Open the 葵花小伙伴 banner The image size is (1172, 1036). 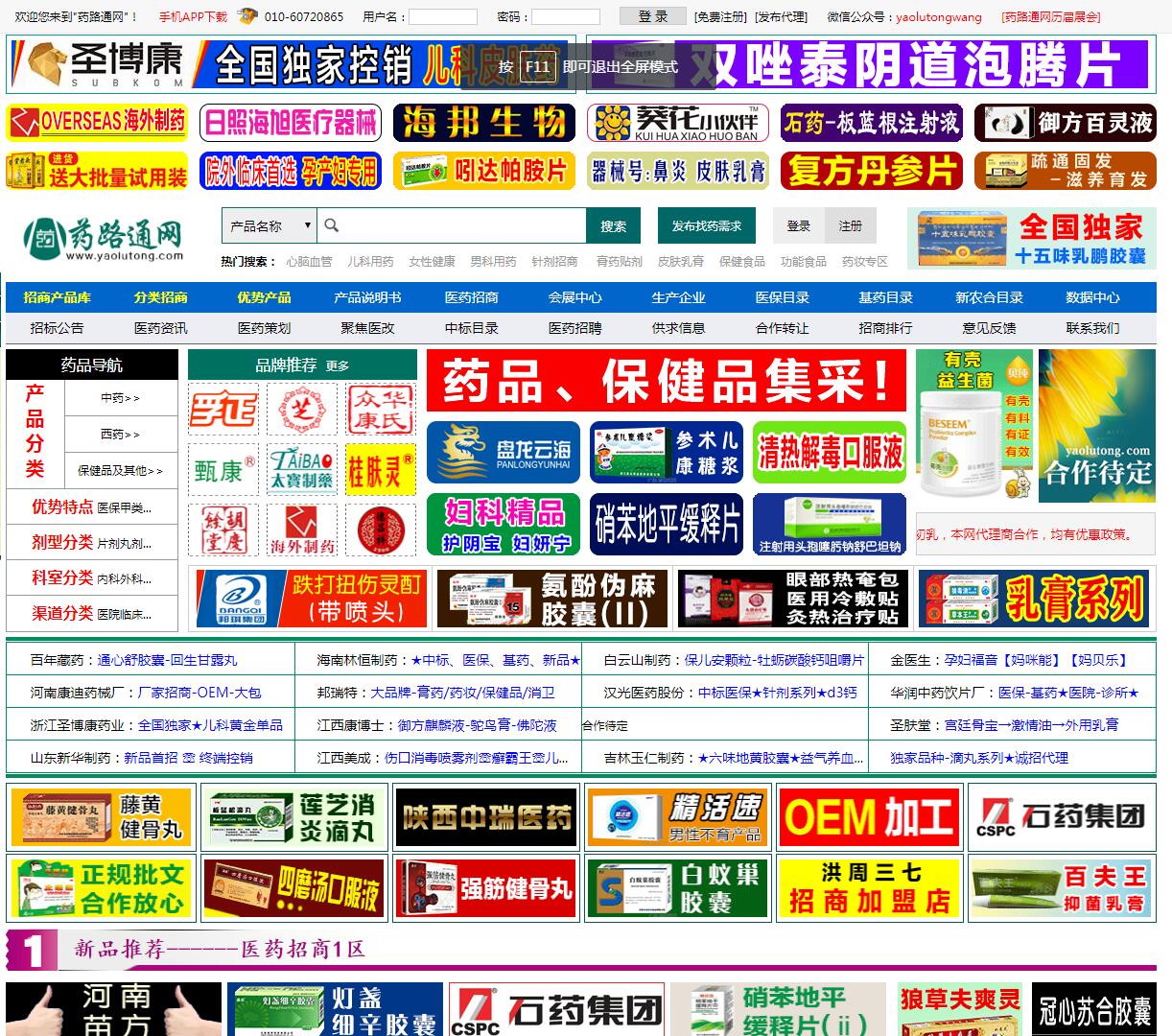point(677,123)
